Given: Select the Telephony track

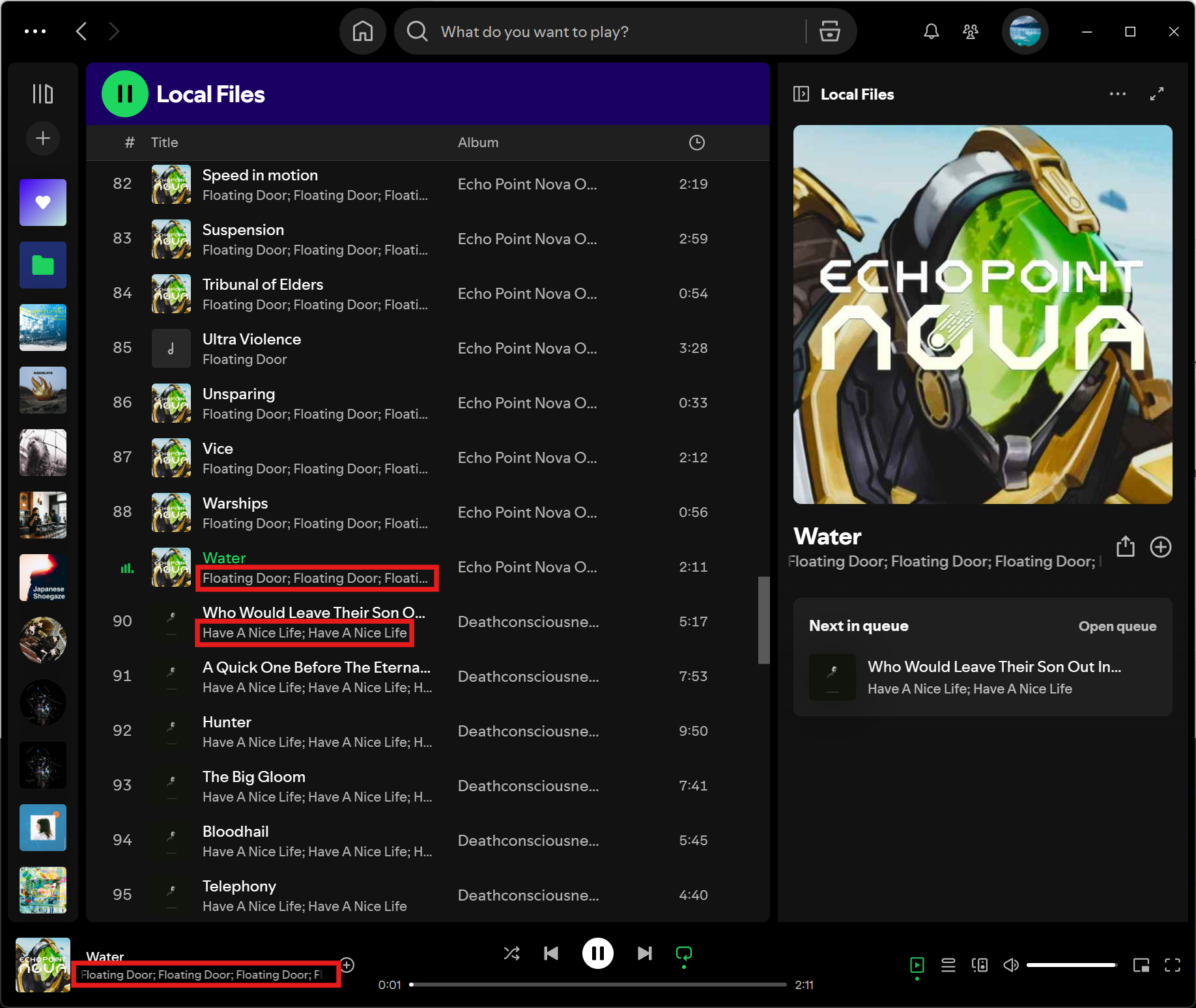Looking at the screenshot, I should click(x=427, y=895).
